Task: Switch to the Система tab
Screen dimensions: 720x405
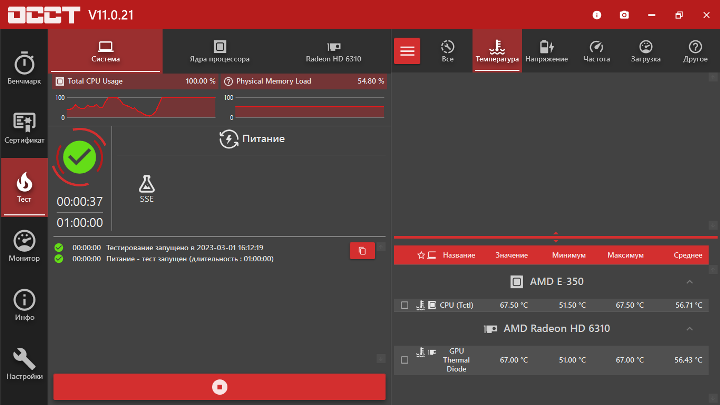Action: 106,51
